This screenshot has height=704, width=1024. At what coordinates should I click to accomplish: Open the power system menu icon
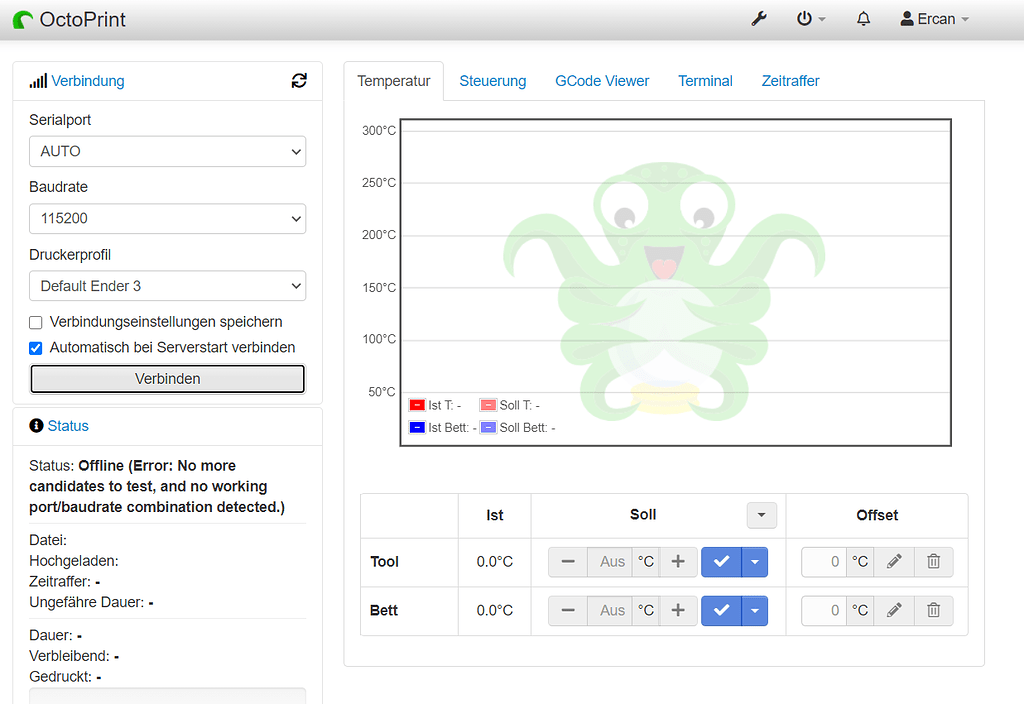[x=805, y=19]
